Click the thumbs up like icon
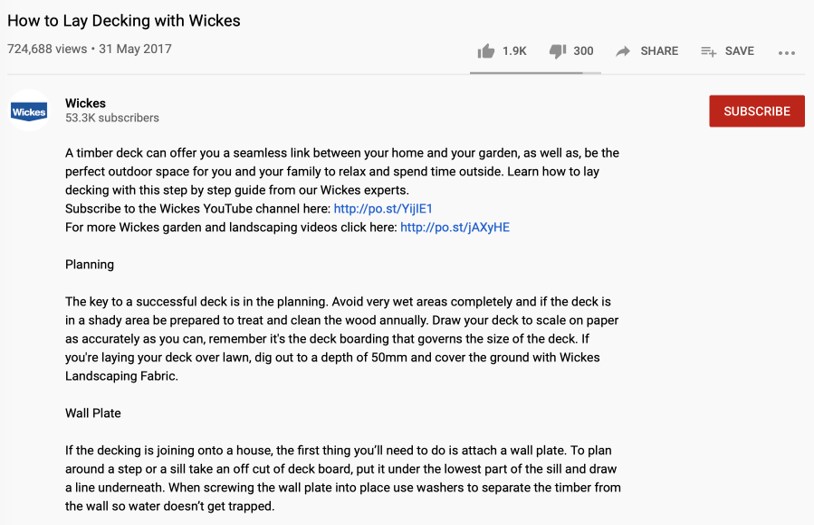The image size is (814, 525). (x=486, y=51)
